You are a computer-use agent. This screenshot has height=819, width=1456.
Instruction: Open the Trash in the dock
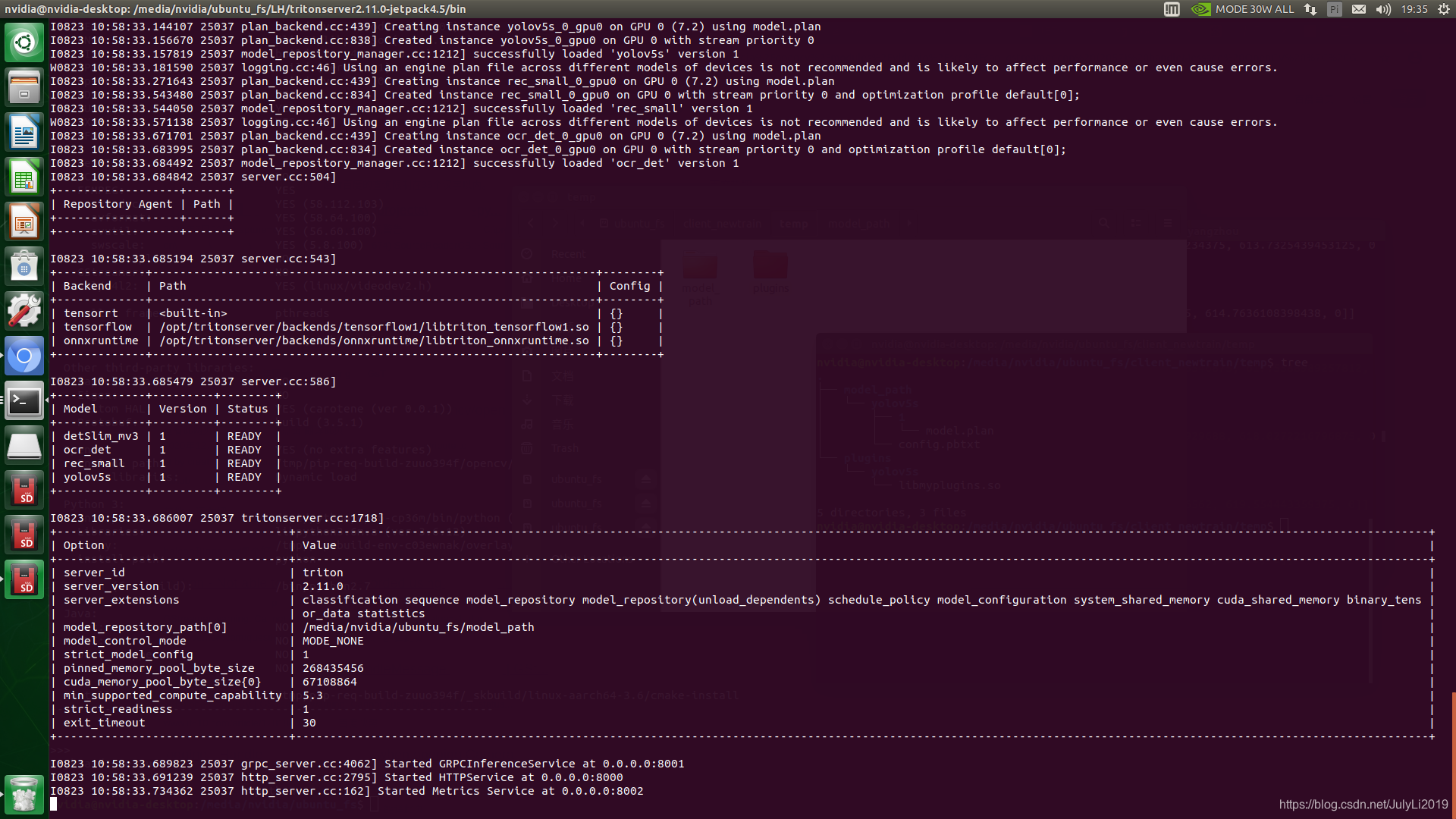[24, 794]
